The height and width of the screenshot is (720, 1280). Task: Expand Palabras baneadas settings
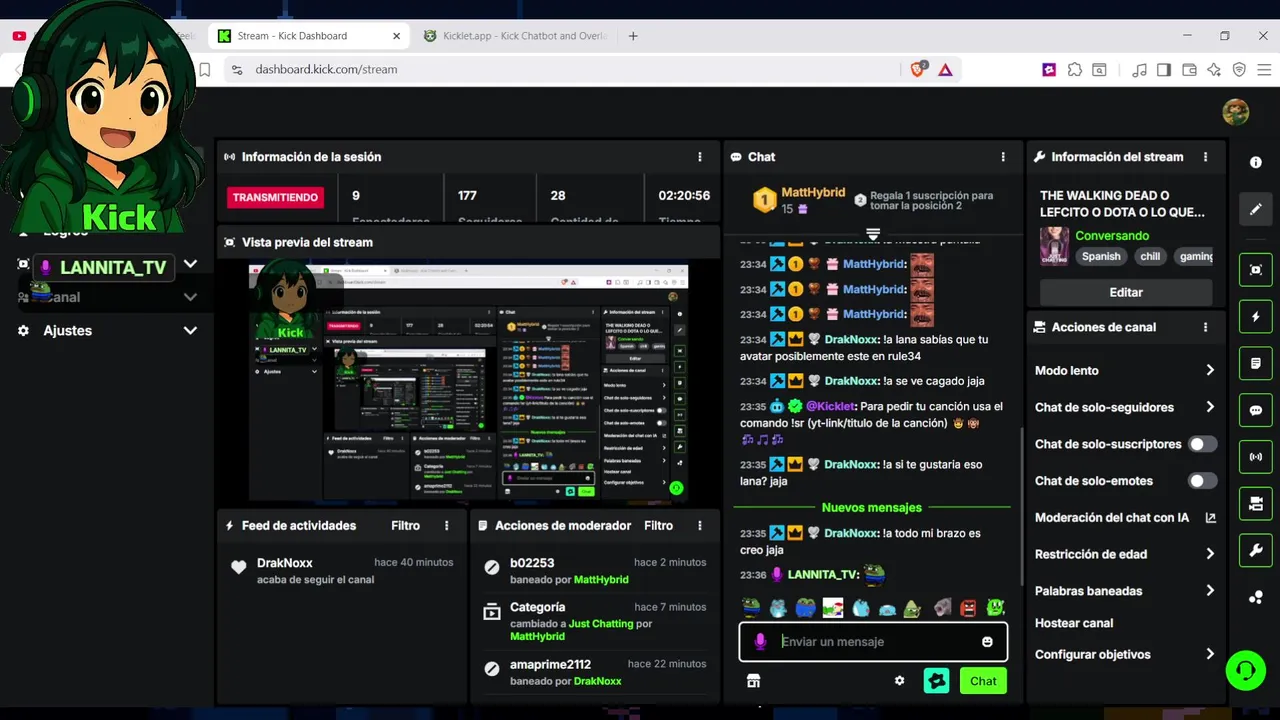[x=1210, y=591]
